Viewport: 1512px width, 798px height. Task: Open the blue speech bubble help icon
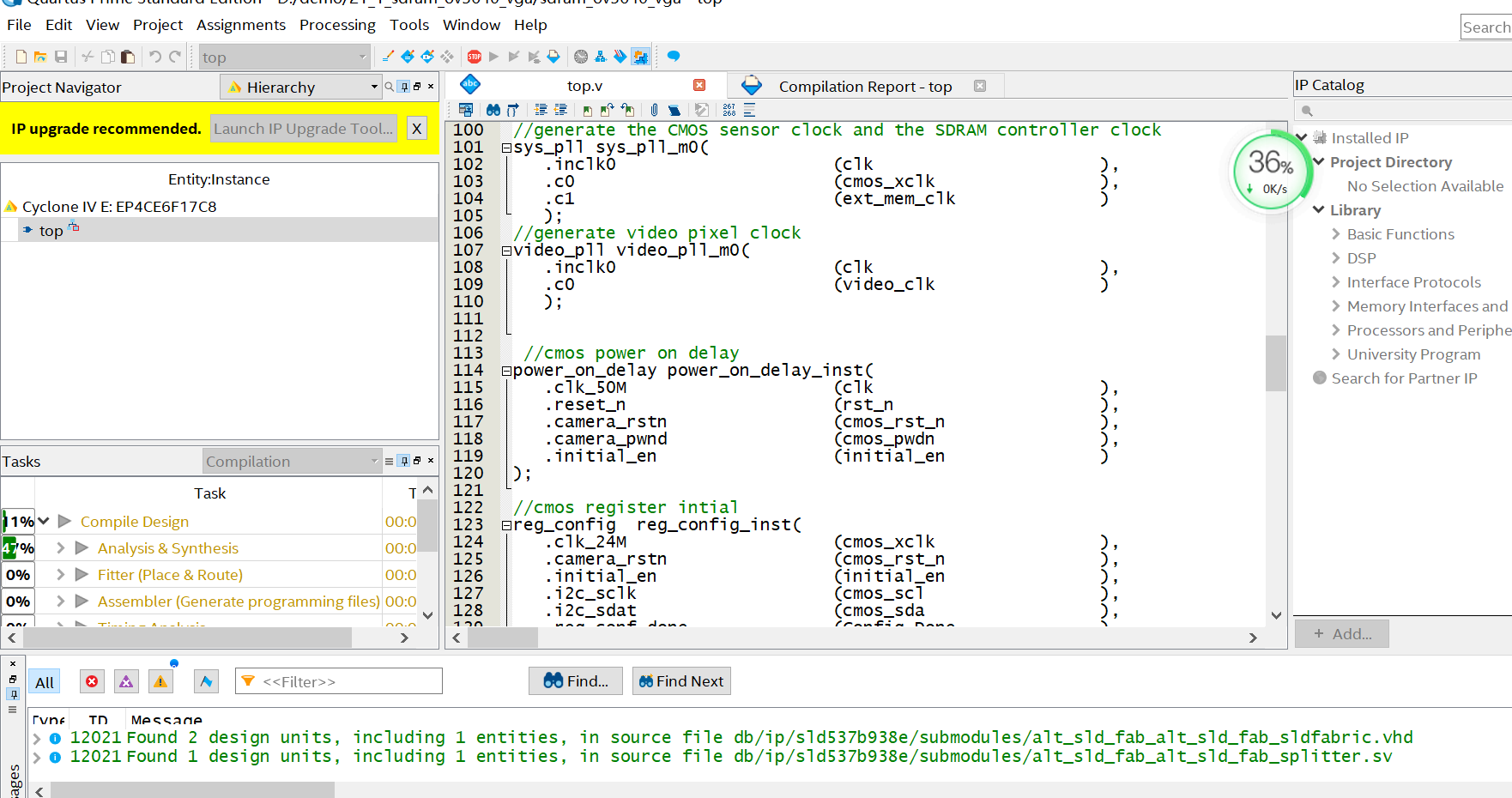(x=674, y=57)
